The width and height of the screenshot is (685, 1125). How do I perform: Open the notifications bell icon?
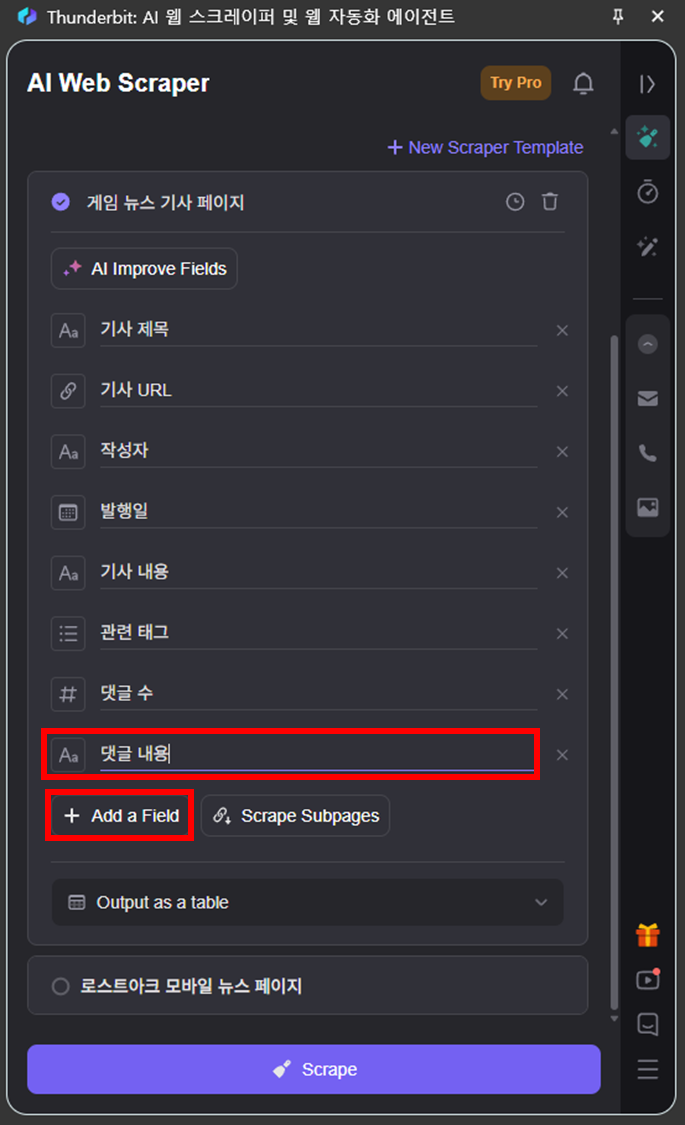pos(583,84)
